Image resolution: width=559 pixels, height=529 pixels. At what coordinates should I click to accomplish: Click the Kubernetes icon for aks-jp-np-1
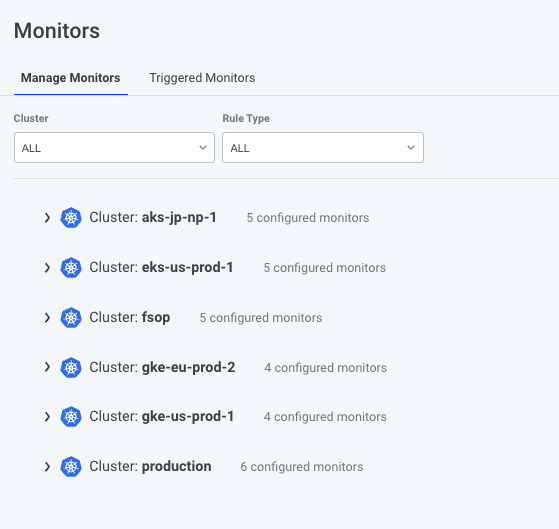point(71,217)
